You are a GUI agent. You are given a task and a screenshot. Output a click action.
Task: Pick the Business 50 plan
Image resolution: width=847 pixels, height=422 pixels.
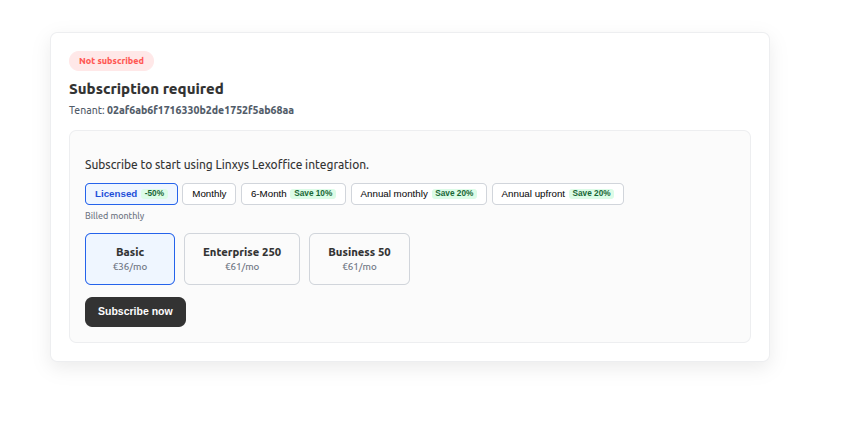click(x=359, y=259)
